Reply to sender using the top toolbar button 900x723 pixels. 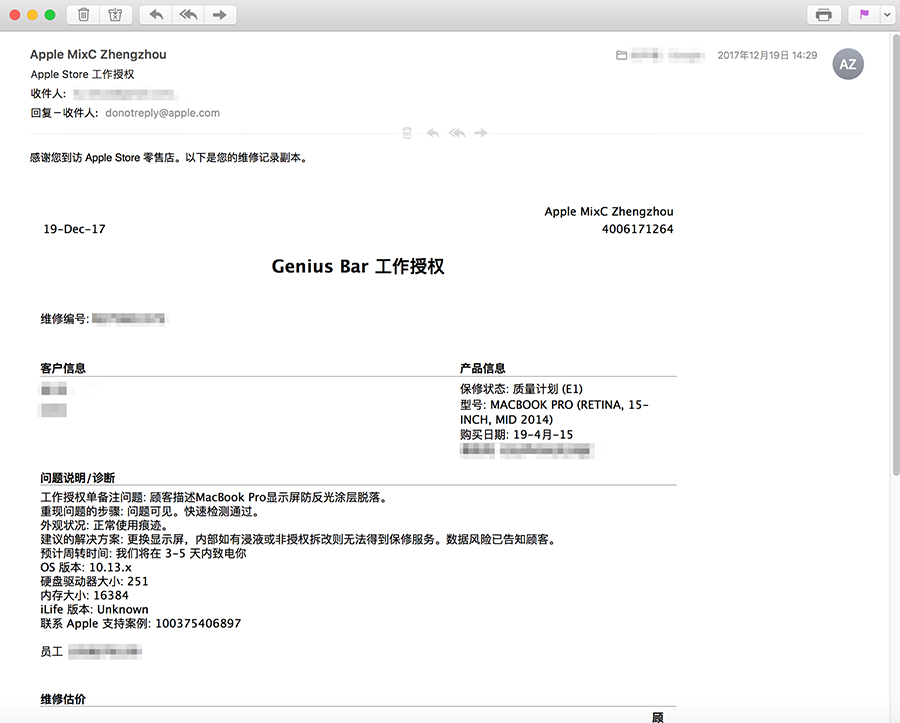coord(156,15)
